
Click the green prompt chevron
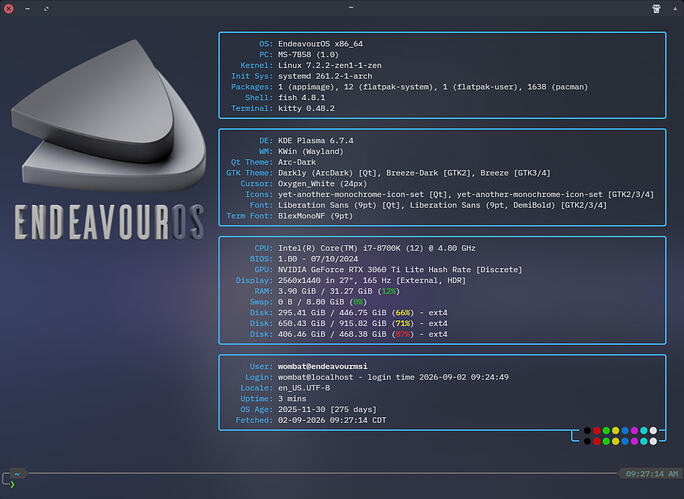[x=12, y=484]
